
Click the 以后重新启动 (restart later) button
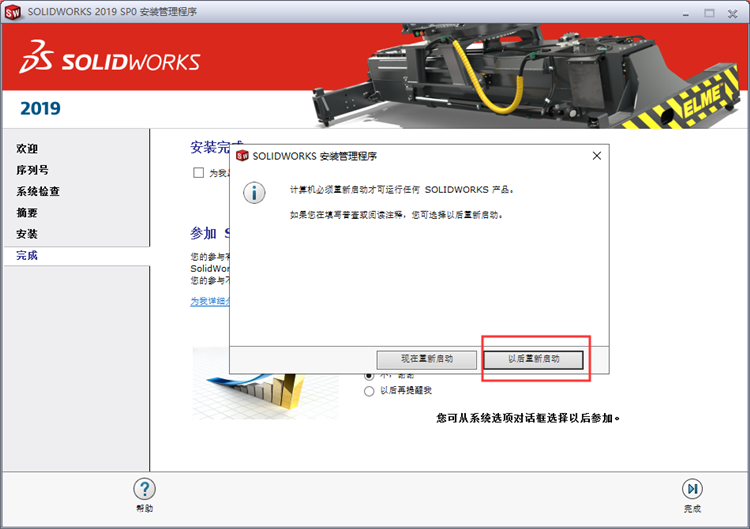(x=533, y=360)
